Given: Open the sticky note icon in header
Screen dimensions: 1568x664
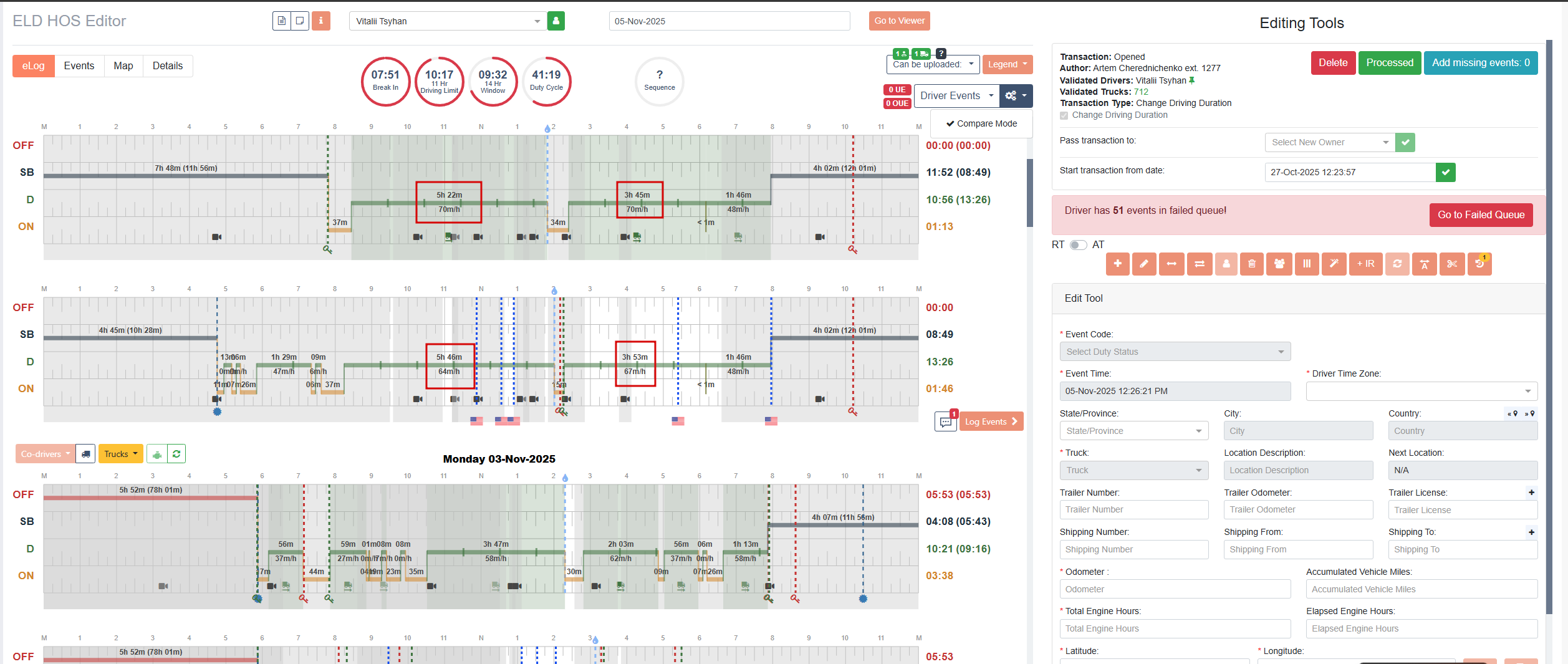Looking at the screenshot, I should coord(300,21).
